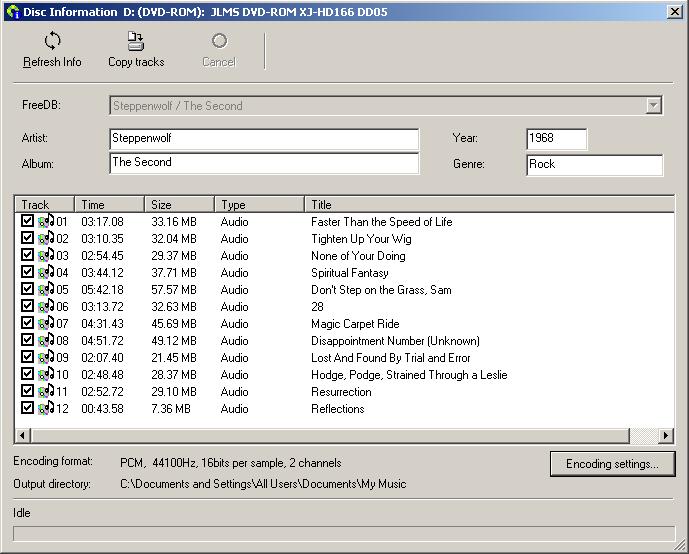Click the Cancel circle icon
This screenshot has width=689, height=554.
(x=219, y=41)
